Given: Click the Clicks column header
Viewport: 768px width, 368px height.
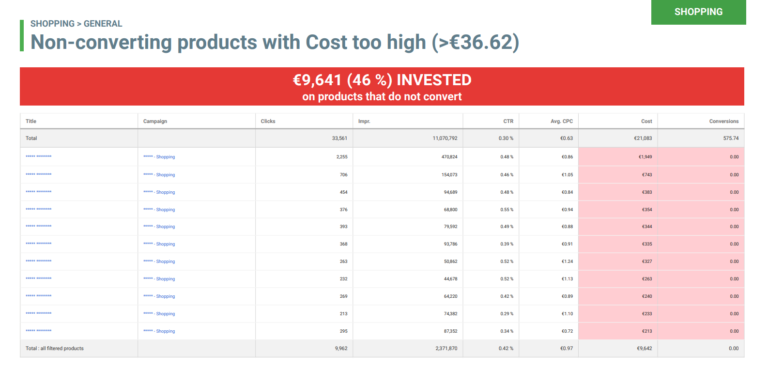Looking at the screenshot, I should (x=268, y=121).
